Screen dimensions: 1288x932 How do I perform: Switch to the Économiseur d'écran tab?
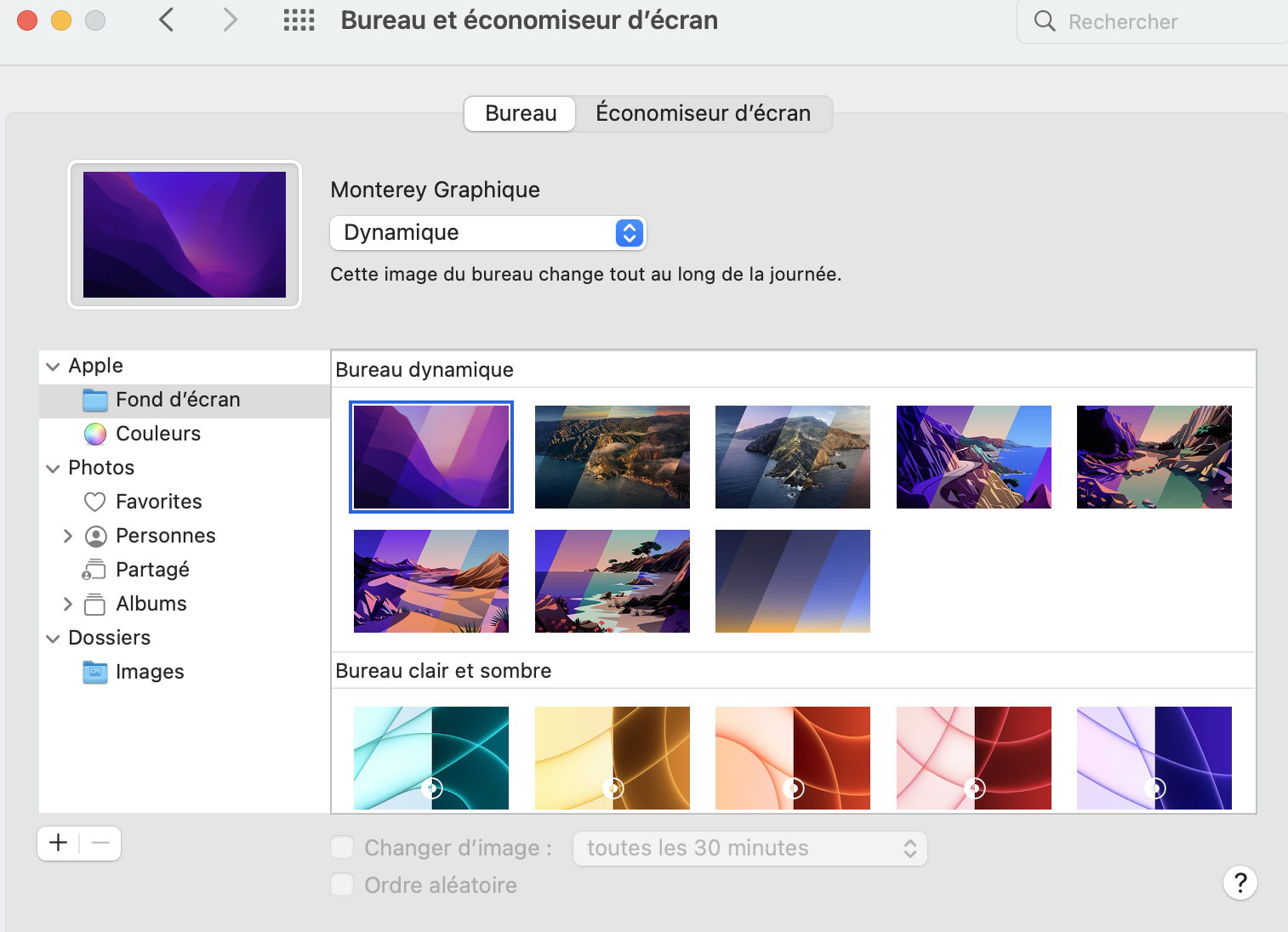tap(703, 113)
